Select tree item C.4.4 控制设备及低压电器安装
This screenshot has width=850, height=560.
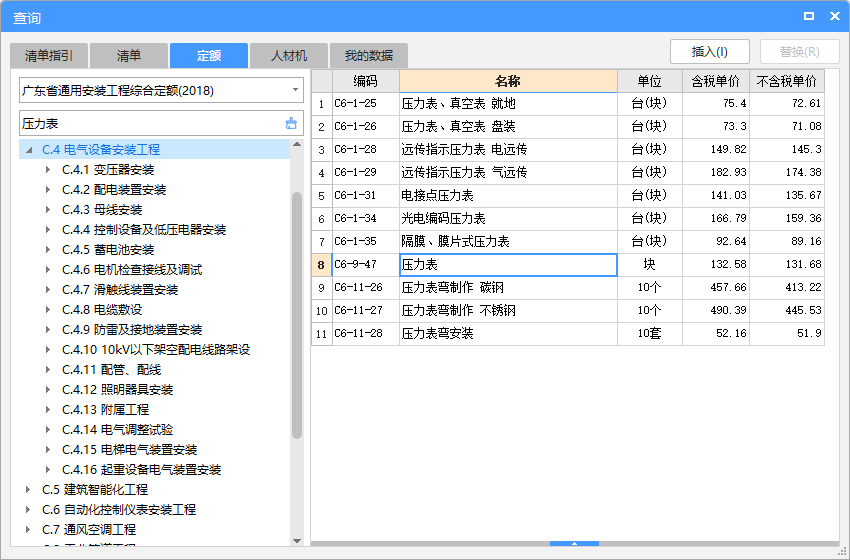pyautogui.click(x=144, y=230)
